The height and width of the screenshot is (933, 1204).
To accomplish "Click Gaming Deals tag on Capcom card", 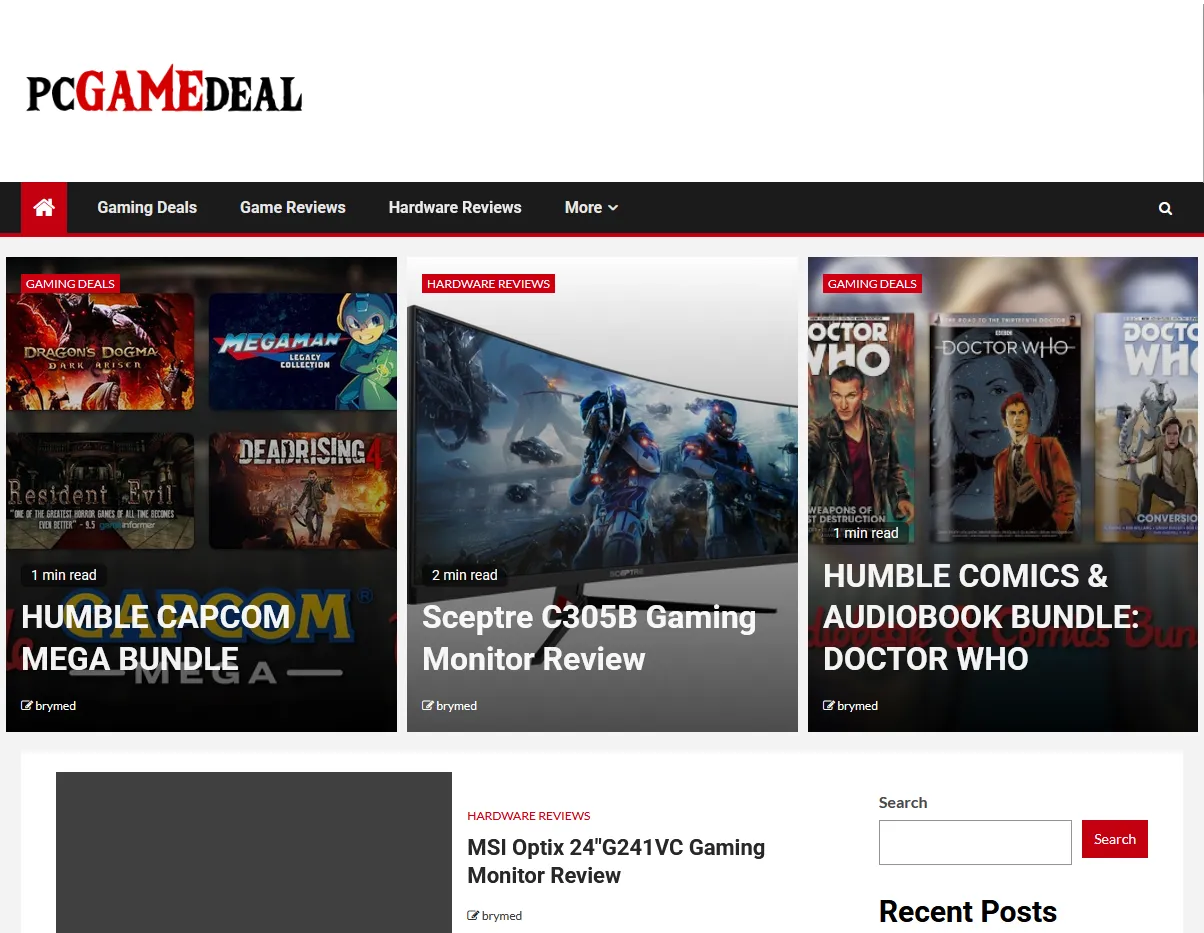I will click(70, 284).
